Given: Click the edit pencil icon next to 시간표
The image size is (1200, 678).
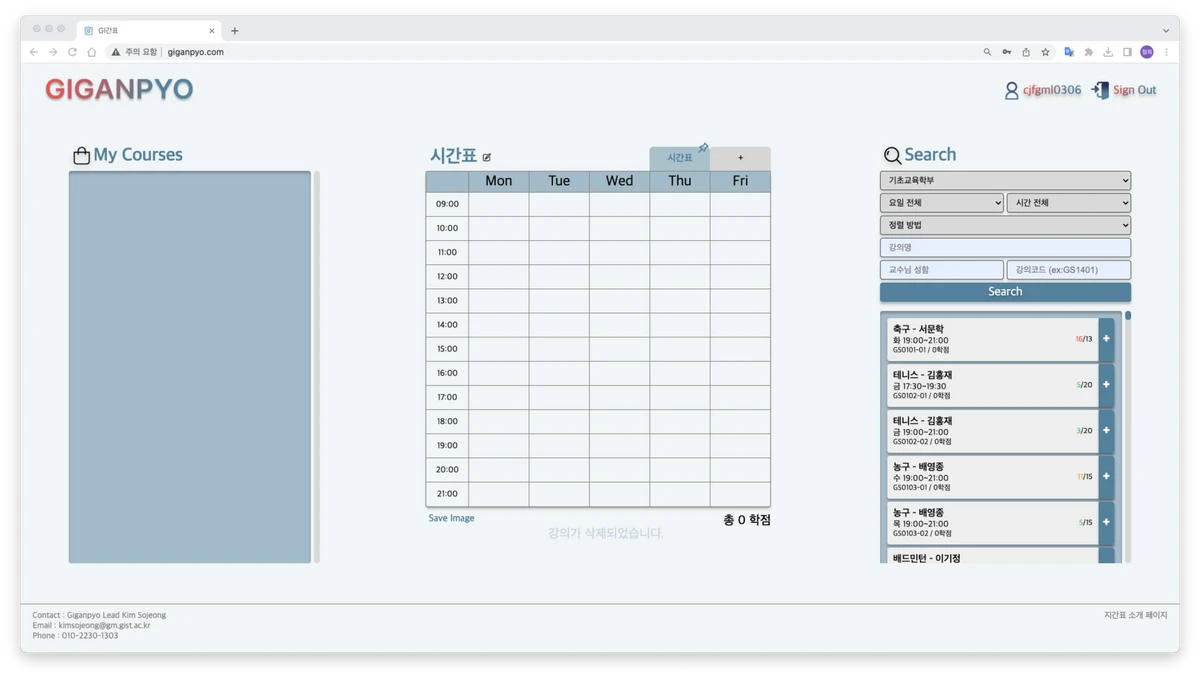Looking at the screenshot, I should [x=487, y=157].
